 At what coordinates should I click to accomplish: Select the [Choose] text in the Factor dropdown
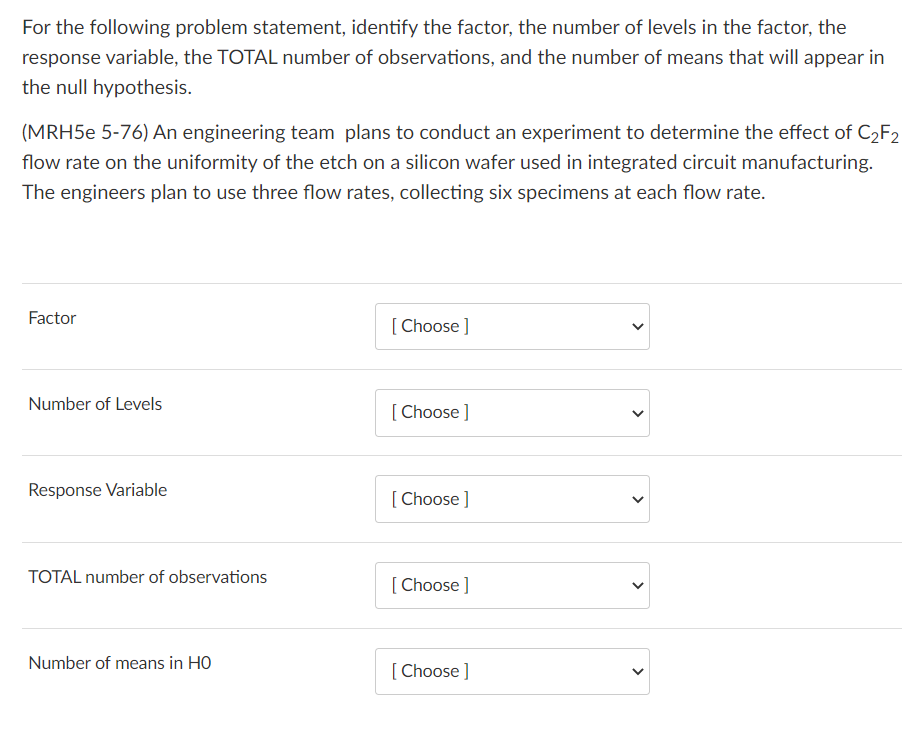coord(429,326)
